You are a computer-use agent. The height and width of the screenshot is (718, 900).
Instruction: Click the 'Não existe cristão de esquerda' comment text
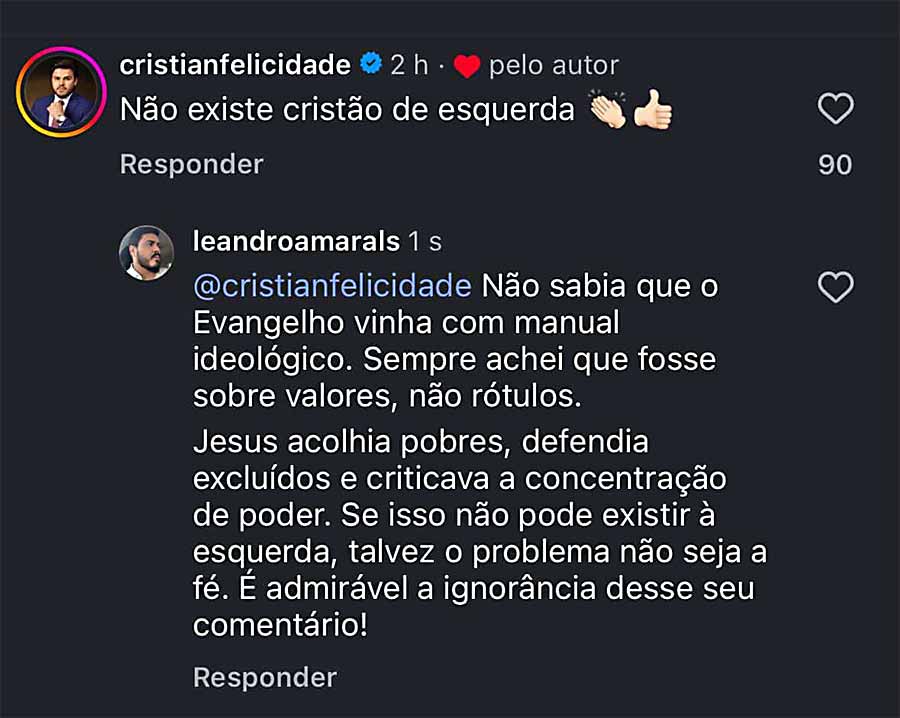pos(347,110)
